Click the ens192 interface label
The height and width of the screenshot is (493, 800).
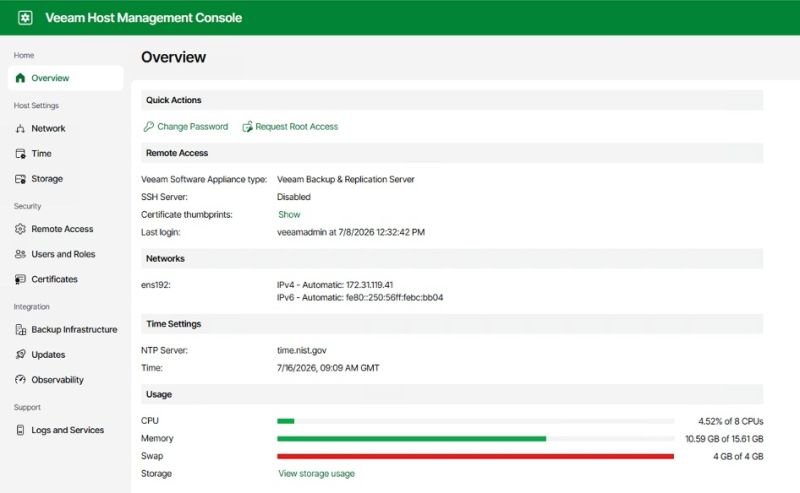click(x=156, y=285)
